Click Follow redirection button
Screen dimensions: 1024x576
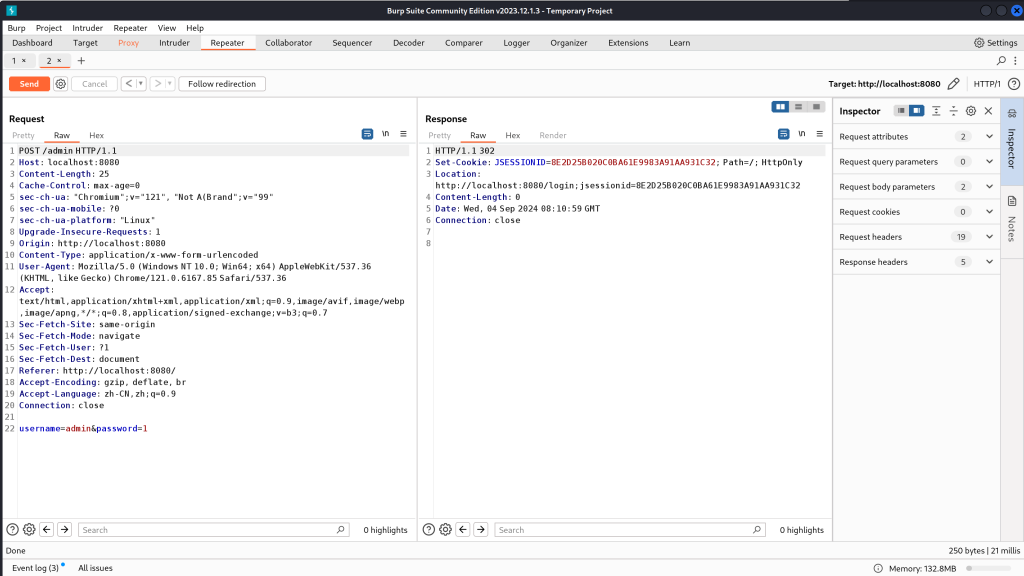tap(222, 84)
